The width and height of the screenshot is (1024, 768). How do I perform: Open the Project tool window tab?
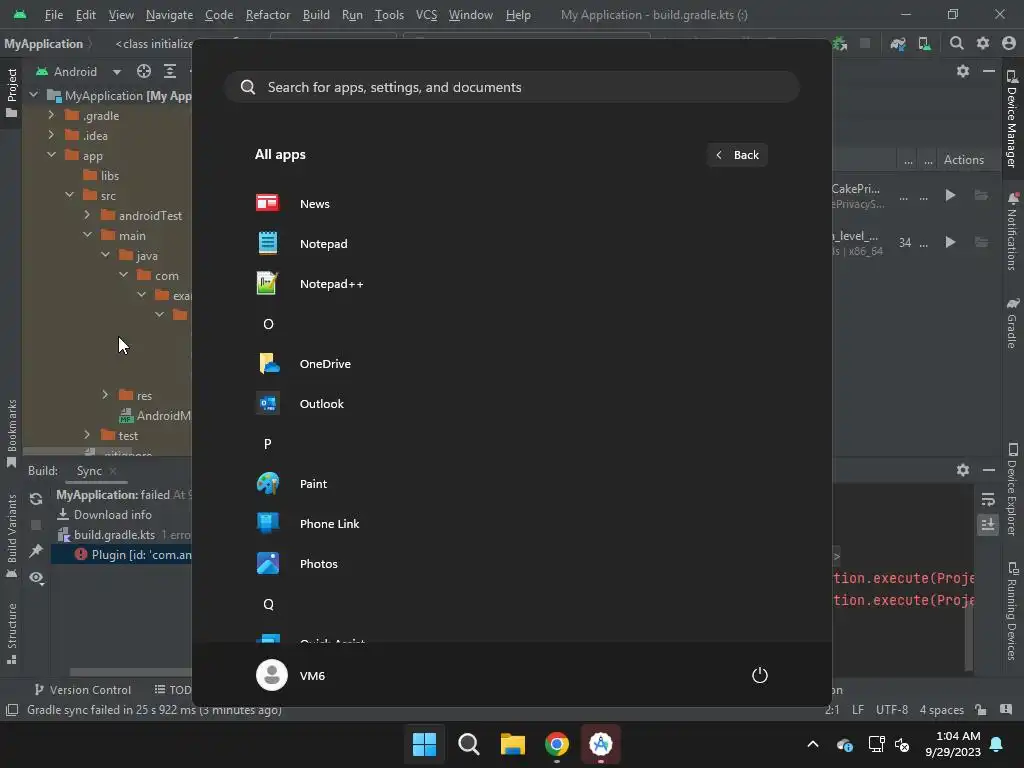(x=11, y=93)
